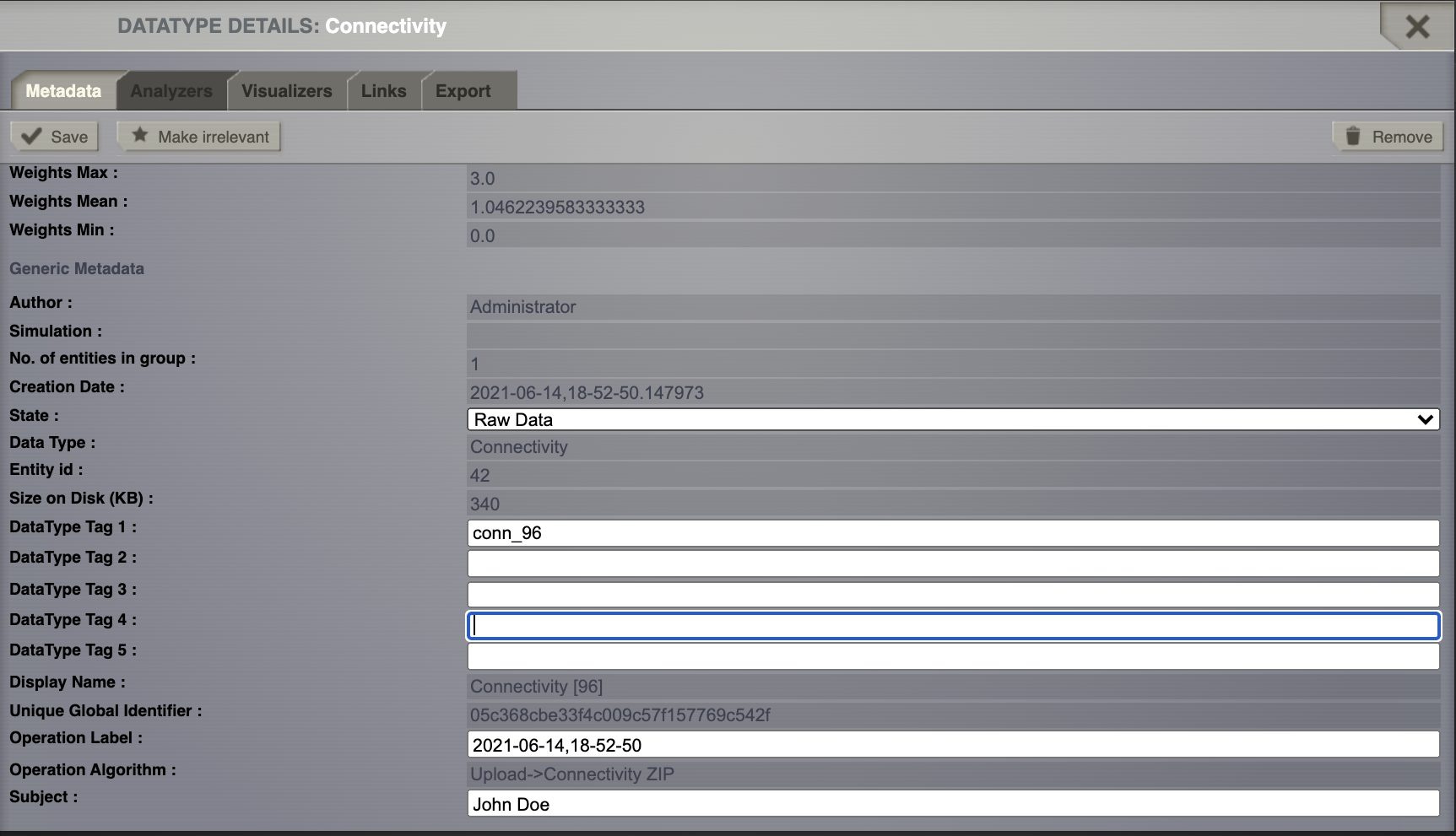Click the Operation Label input field
Screen dimensions: 1456x836
tap(954, 745)
